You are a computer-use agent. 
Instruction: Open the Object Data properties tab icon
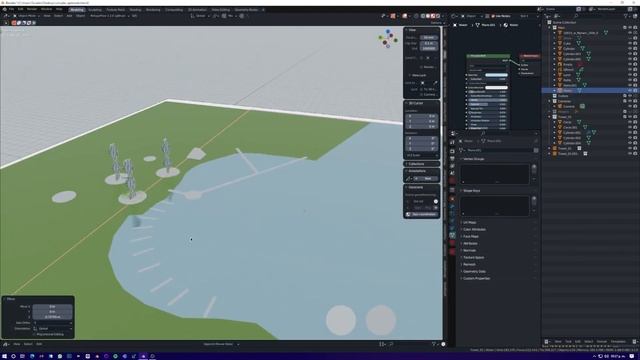click(x=452, y=236)
